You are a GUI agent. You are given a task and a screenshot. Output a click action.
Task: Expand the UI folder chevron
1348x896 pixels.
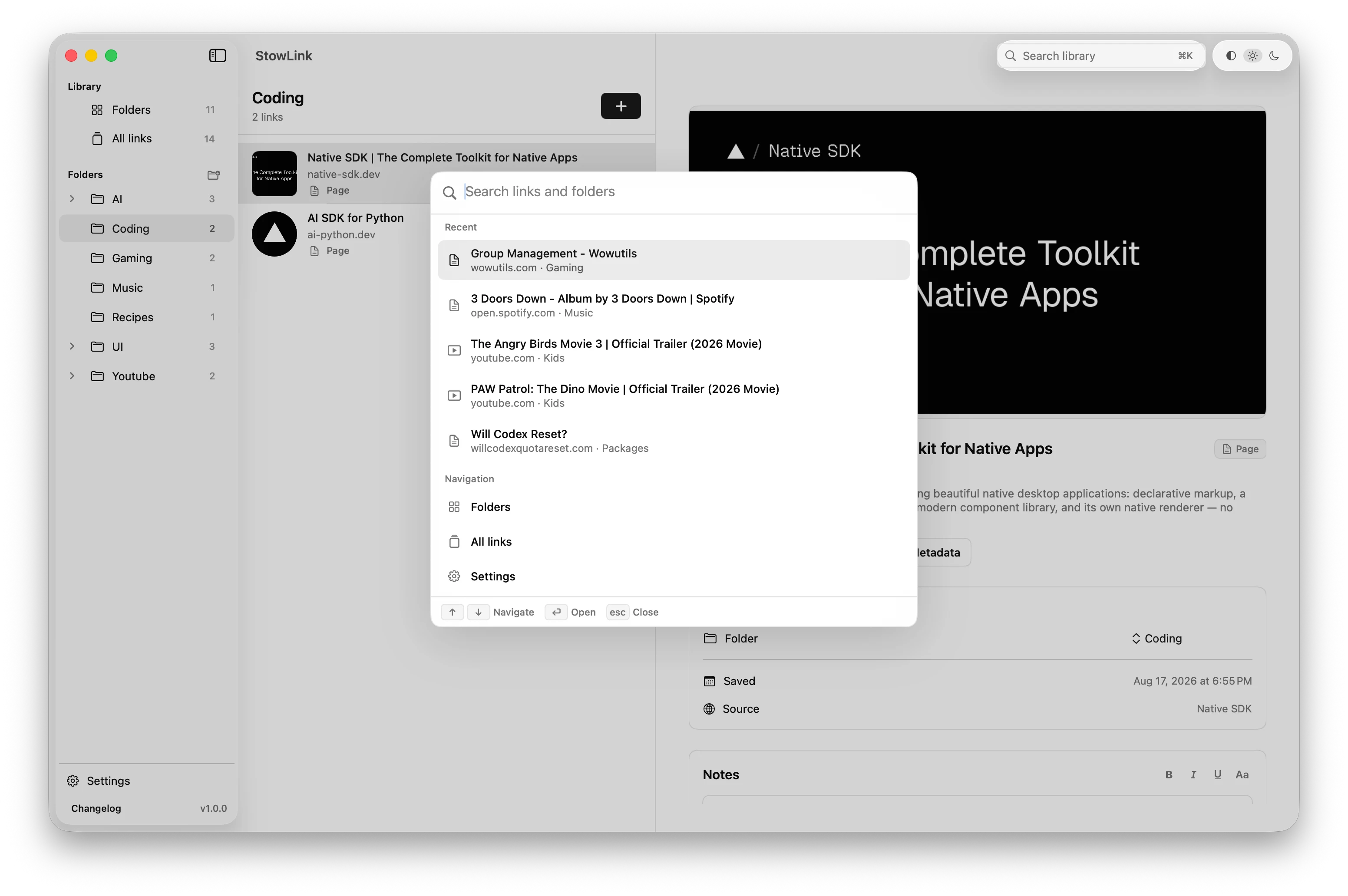pos(72,346)
